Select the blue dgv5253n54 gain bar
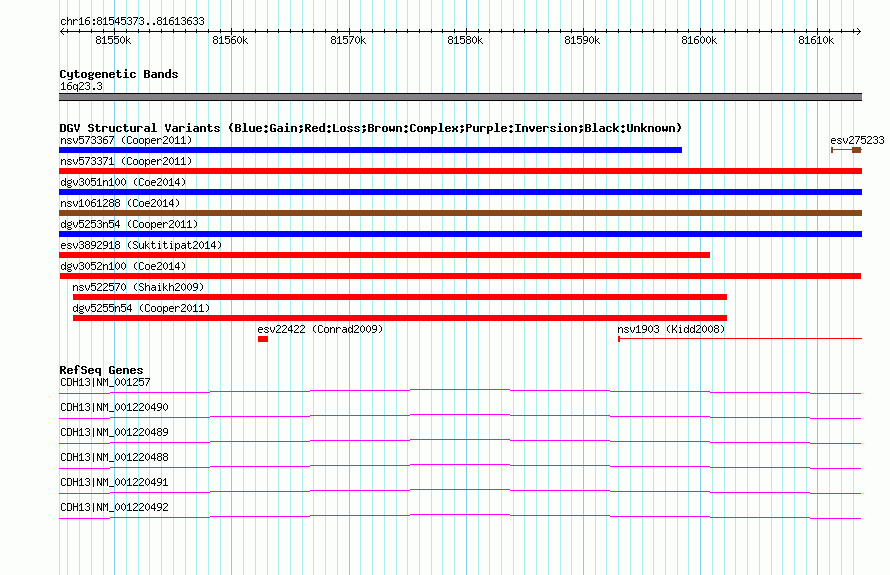Screen dimensions: 890x575 [460, 234]
